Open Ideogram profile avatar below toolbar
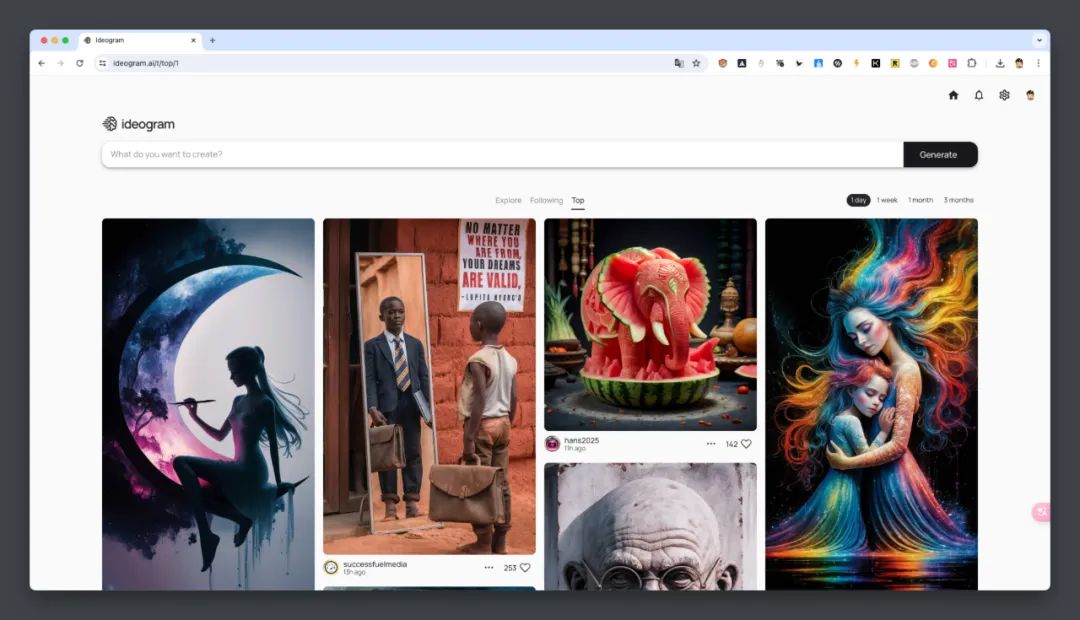The height and width of the screenshot is (620, 1080). (1030, 95)
